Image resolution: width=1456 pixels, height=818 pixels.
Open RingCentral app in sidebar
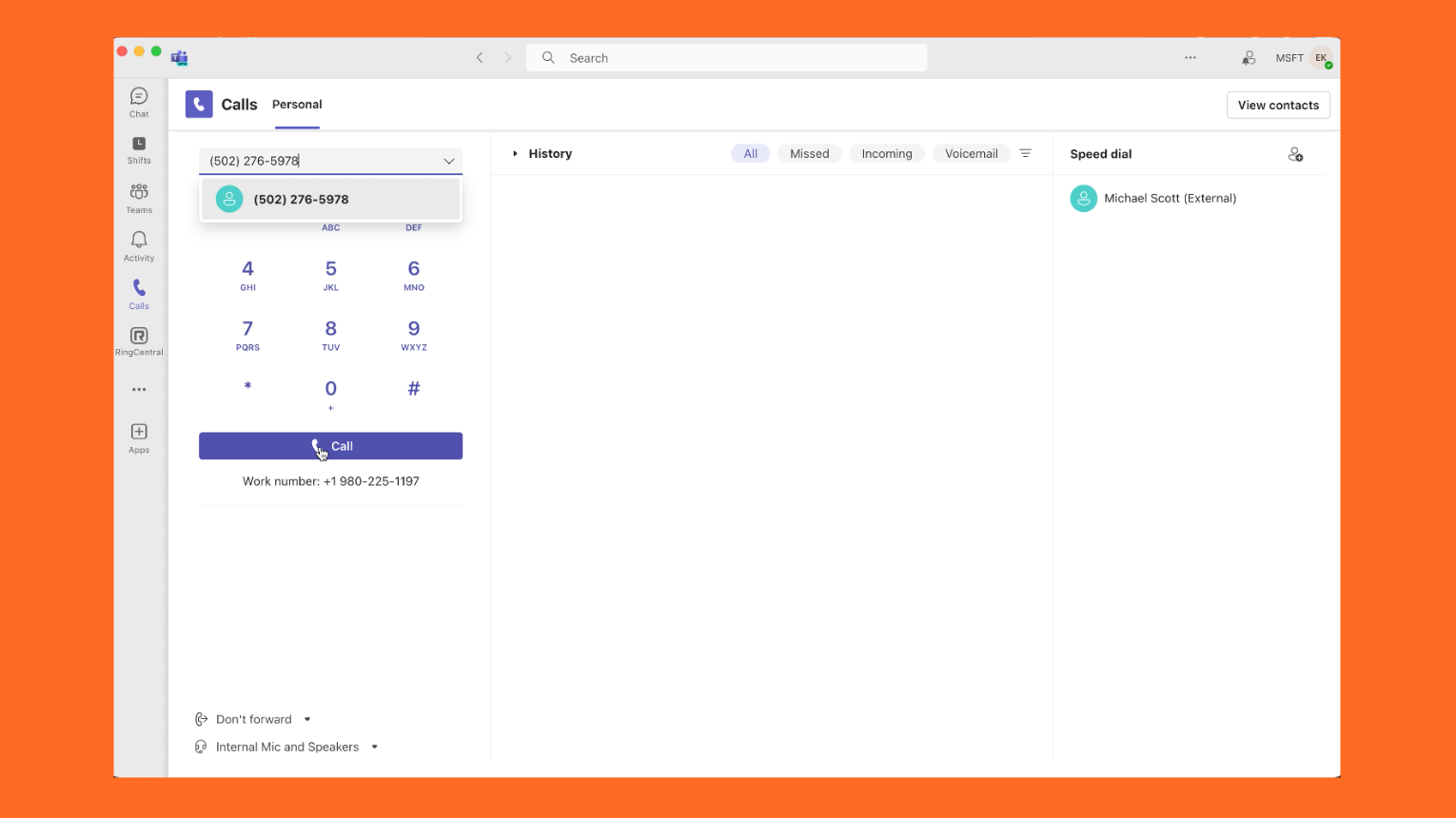pyautogui.click(x=139, y=341)
